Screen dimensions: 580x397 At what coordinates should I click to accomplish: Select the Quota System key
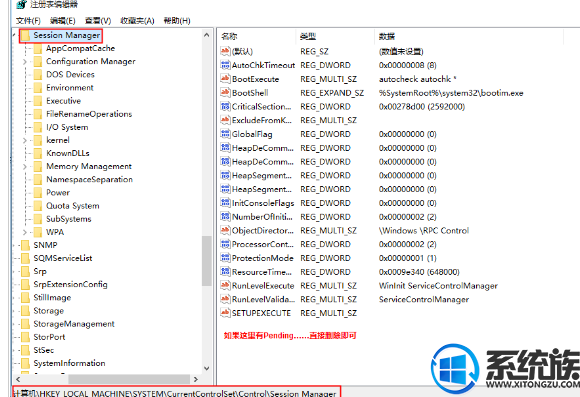[x=72, y=206]
